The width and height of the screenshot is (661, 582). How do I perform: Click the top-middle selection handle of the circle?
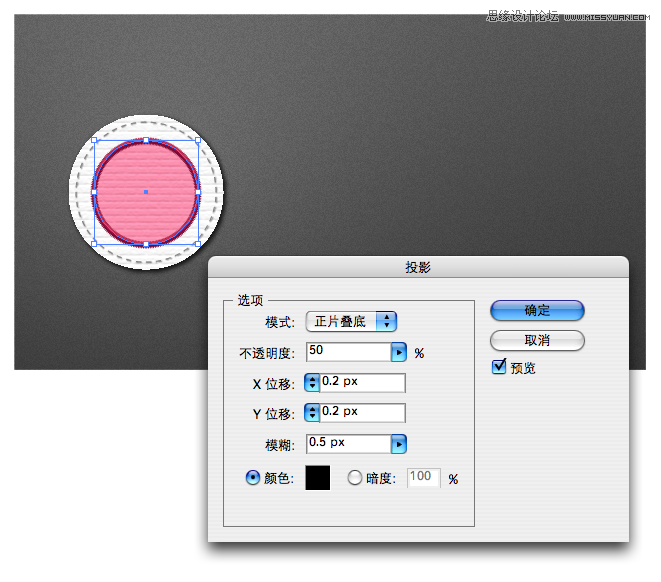146,140
